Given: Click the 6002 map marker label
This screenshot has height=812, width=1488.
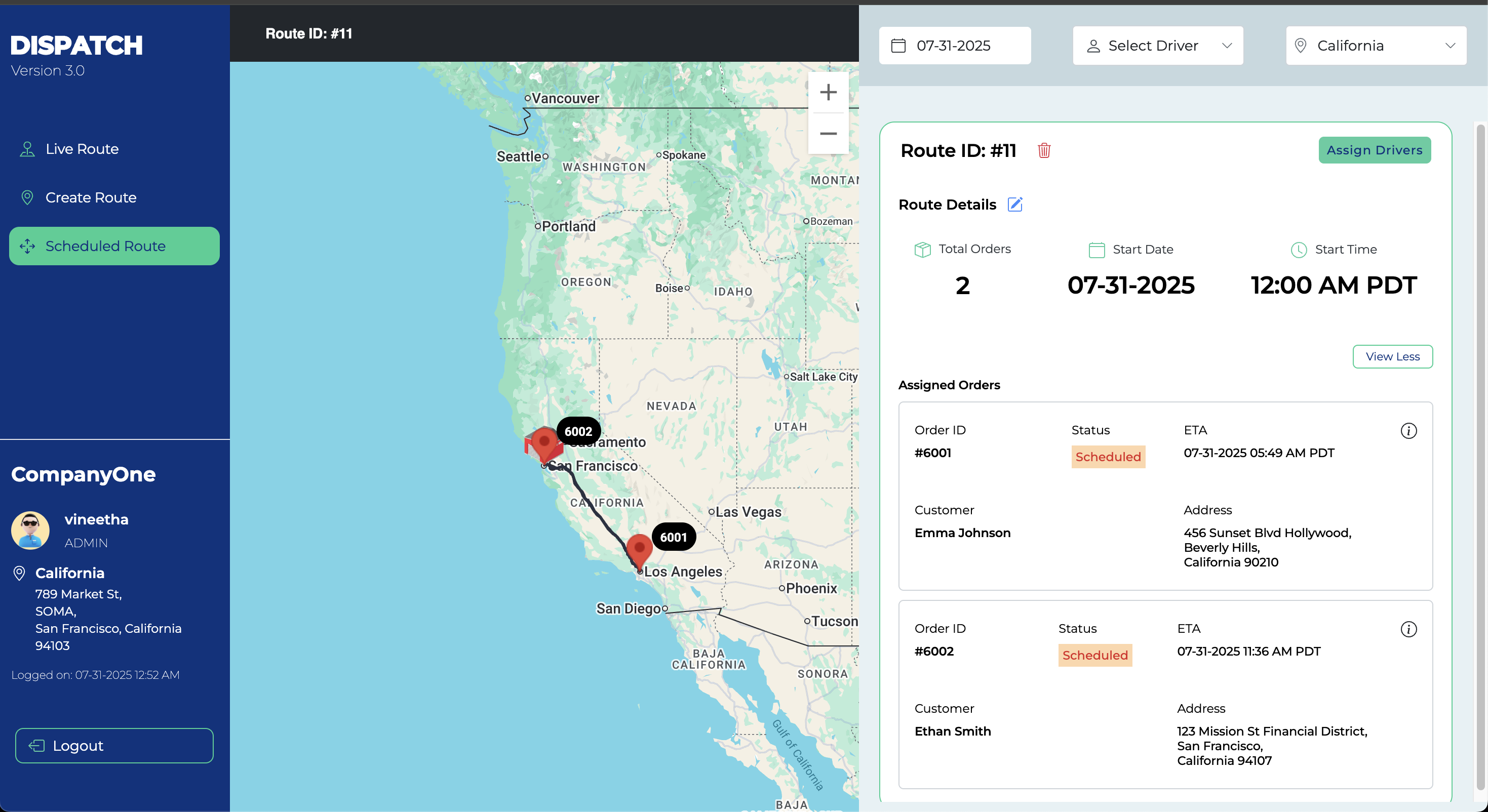Looking at the screenshot, I should point(578,431).
